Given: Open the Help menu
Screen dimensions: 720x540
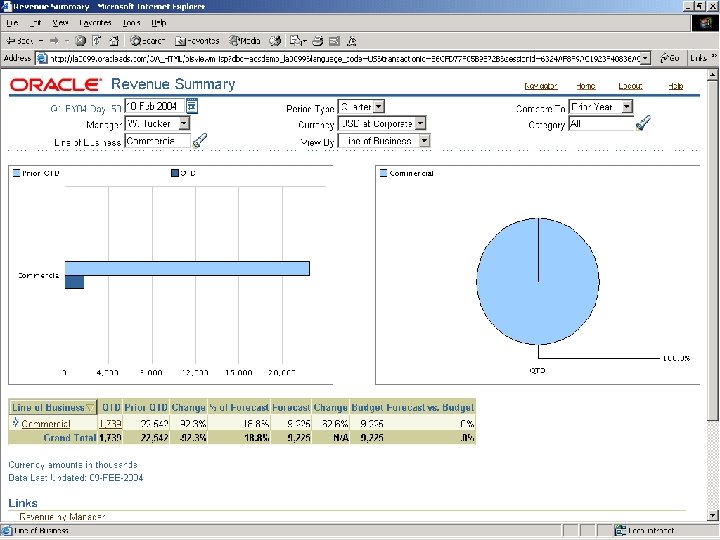Looking at the screenshot, I should (x=158, y=22).
